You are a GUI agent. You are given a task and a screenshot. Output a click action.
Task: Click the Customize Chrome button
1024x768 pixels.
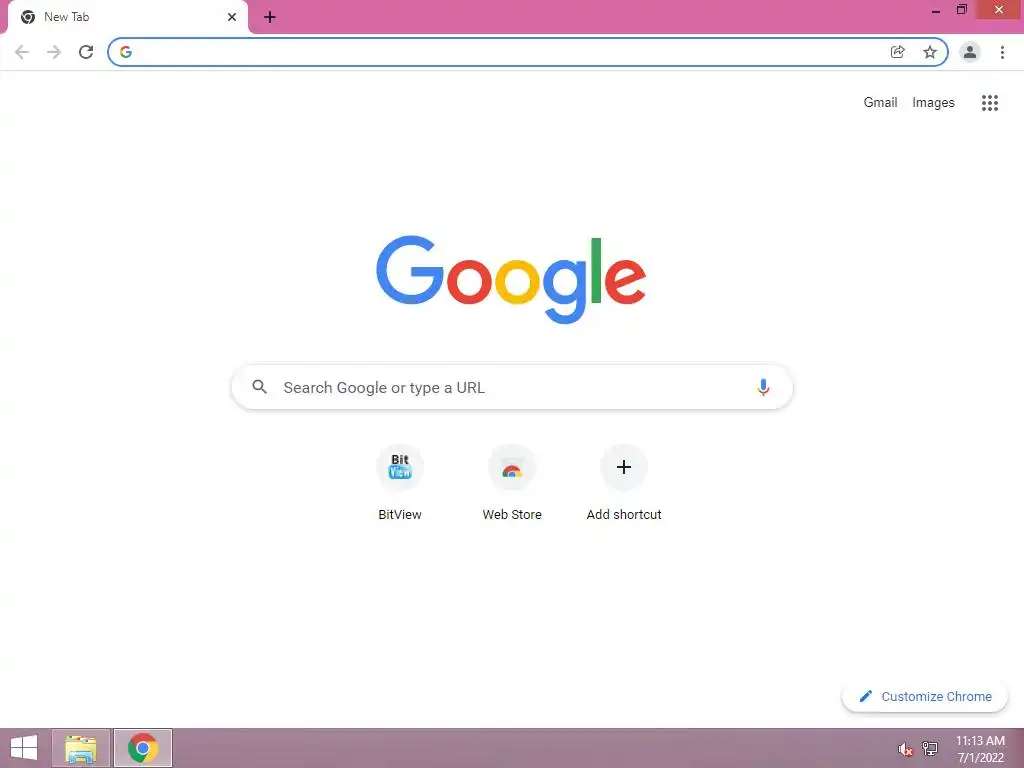point(925,697)
